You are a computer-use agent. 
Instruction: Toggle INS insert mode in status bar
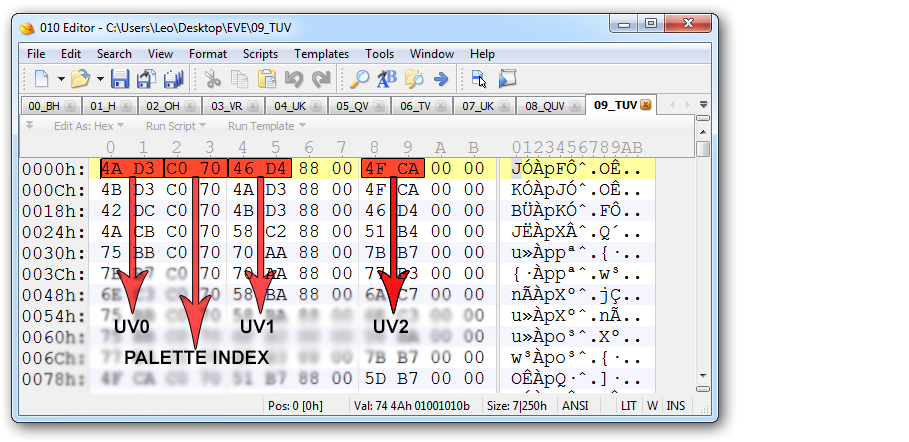676,405
